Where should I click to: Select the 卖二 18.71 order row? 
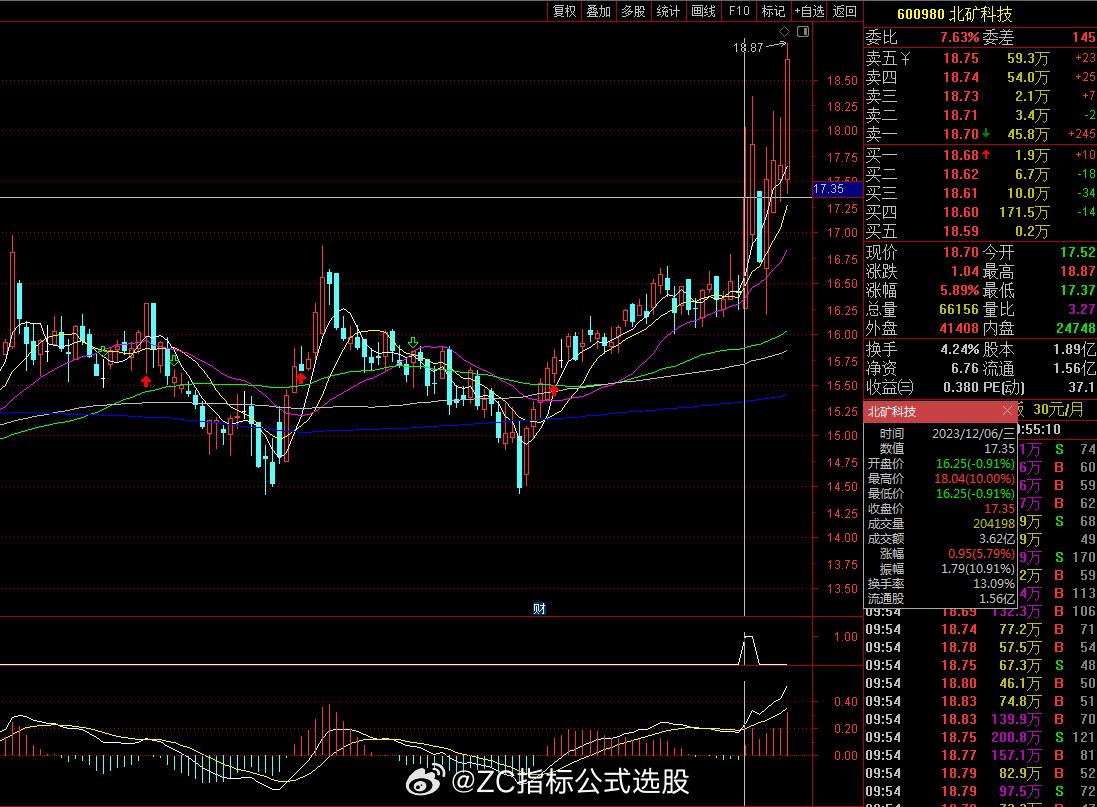coord(981,115)
